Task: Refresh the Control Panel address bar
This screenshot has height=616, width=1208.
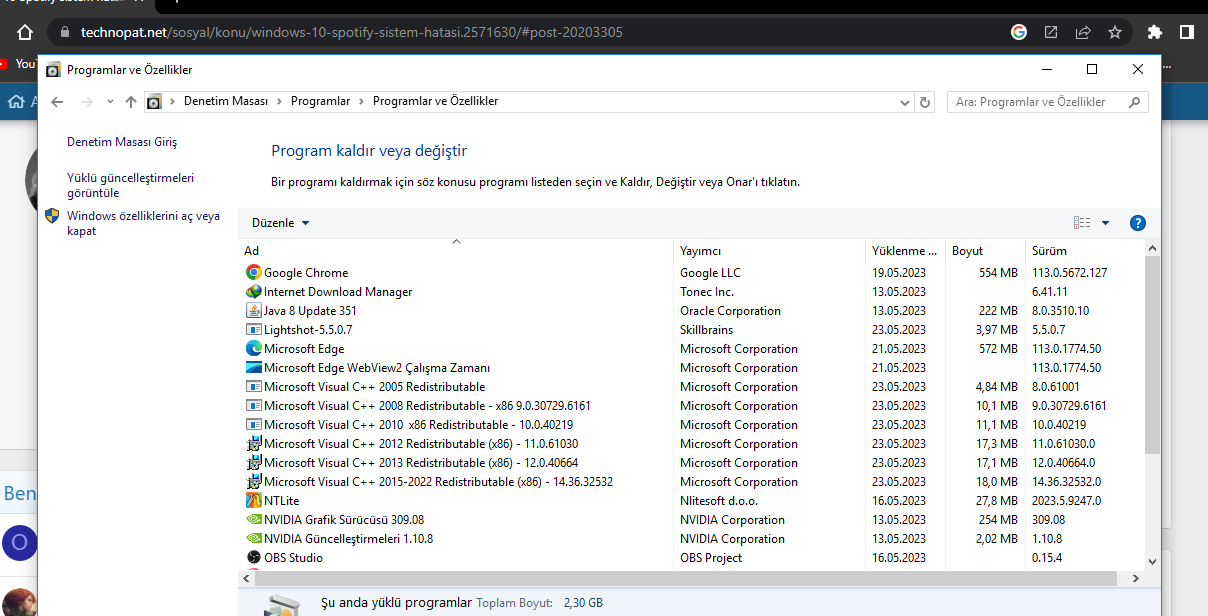Action: (x=925, y=102)
